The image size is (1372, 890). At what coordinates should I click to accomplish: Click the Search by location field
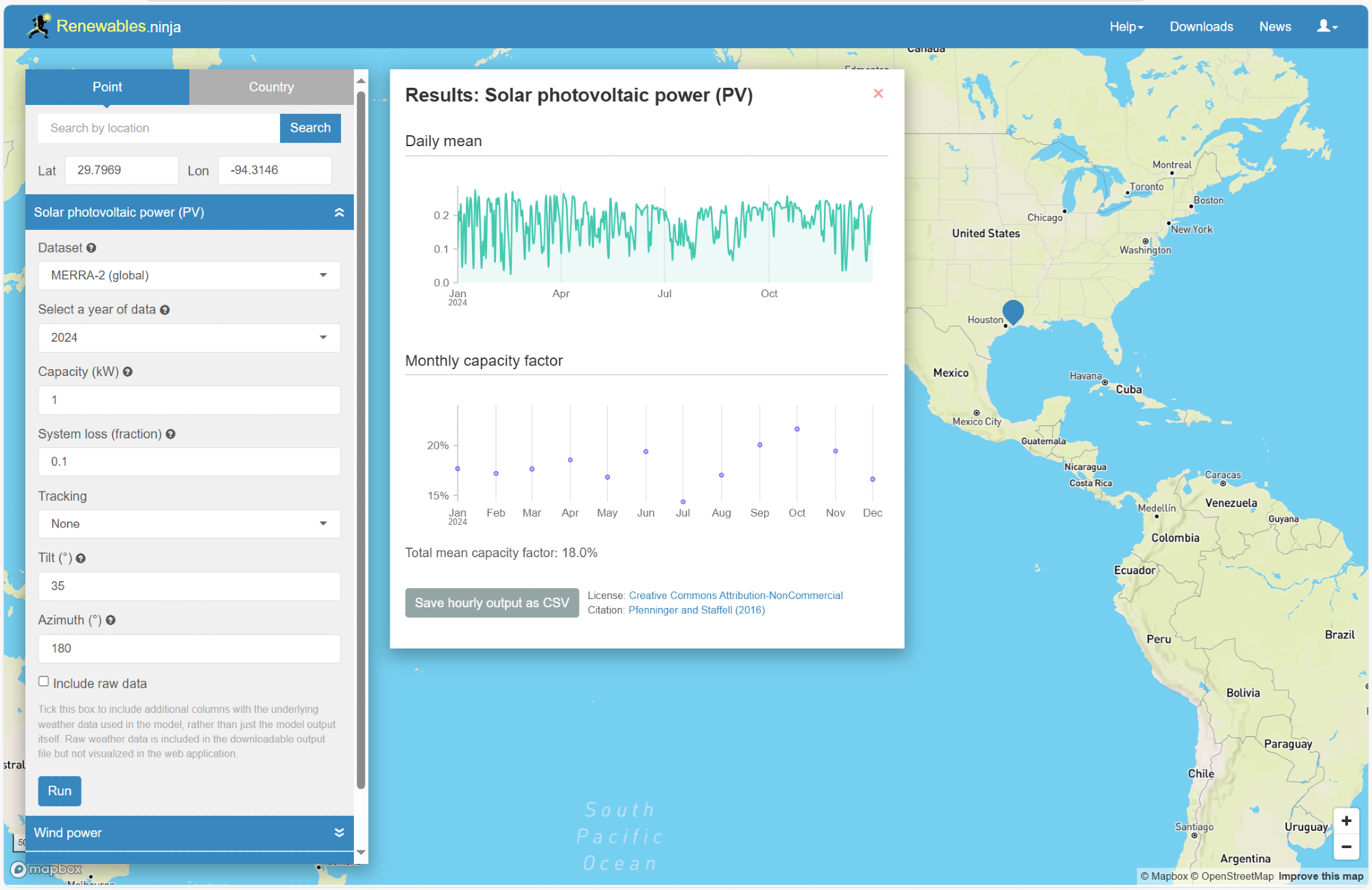tap(159, 128)
